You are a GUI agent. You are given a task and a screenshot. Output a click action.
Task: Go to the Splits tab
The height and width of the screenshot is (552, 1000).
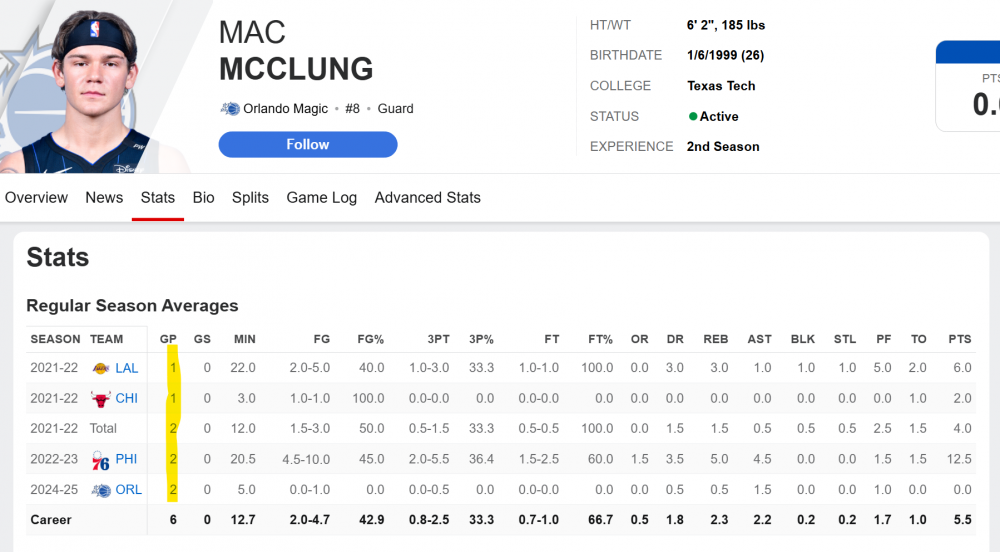[250, 198]
